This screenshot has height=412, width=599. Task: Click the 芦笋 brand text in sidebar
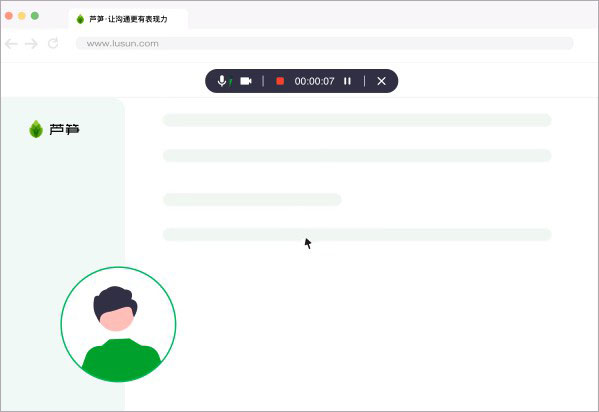click(x=64, y=130)
